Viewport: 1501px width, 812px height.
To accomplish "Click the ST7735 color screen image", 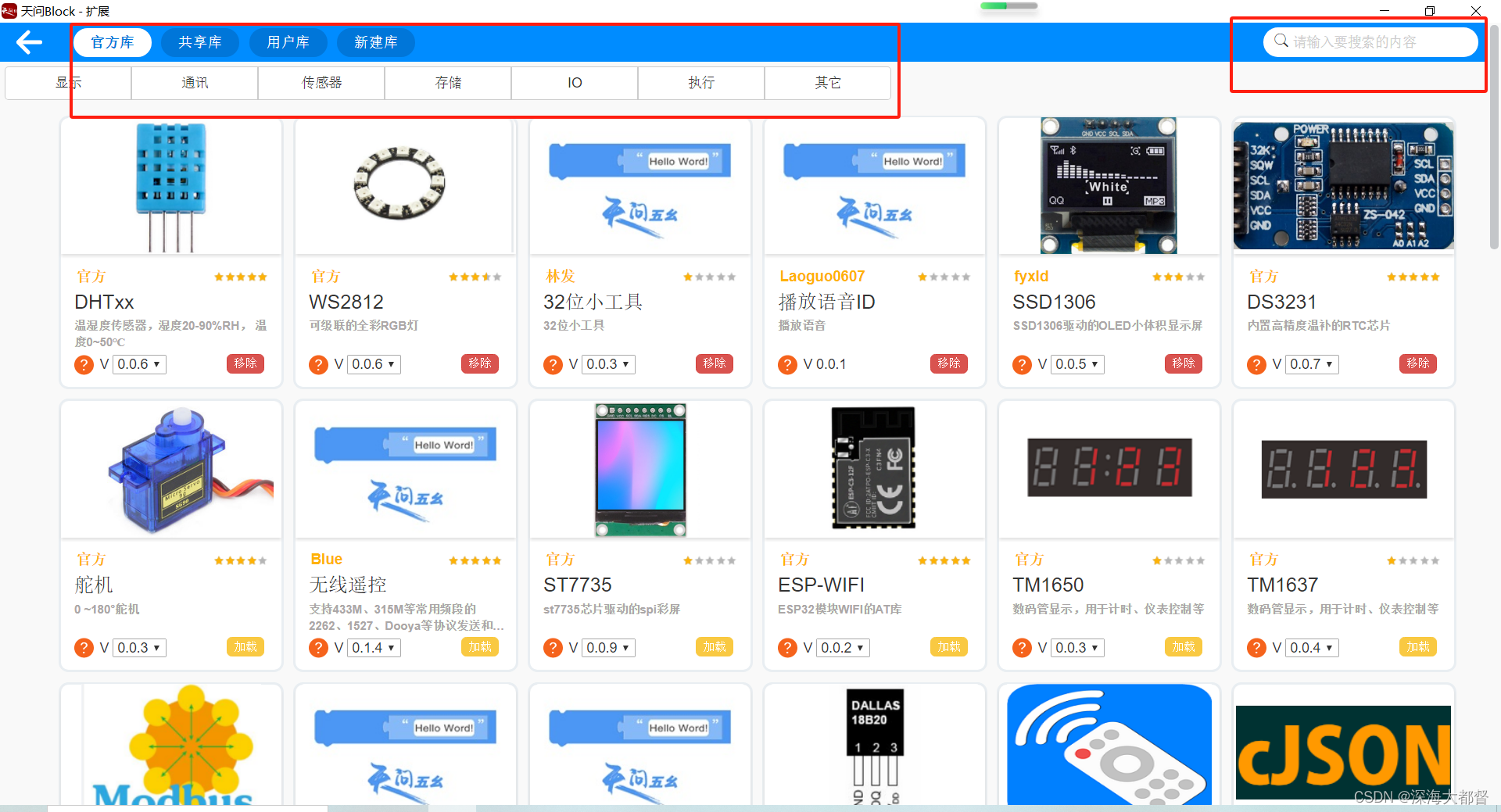I will coord(640,470).
